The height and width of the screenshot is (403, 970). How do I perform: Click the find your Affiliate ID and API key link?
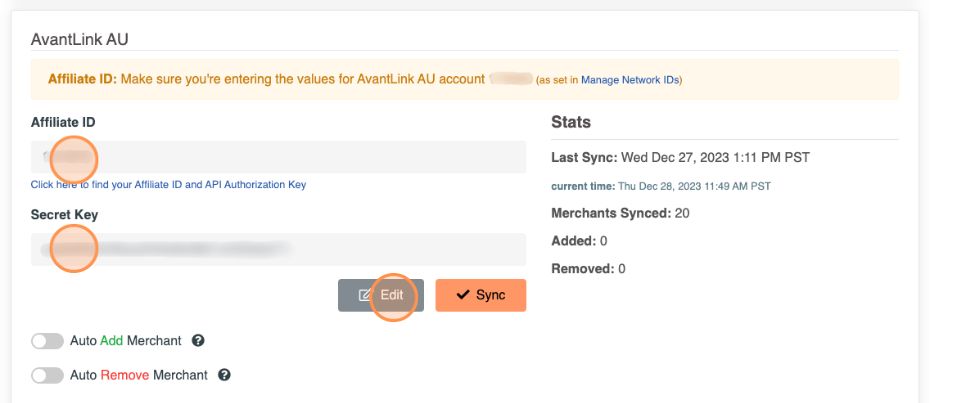[x=168, y=184]
